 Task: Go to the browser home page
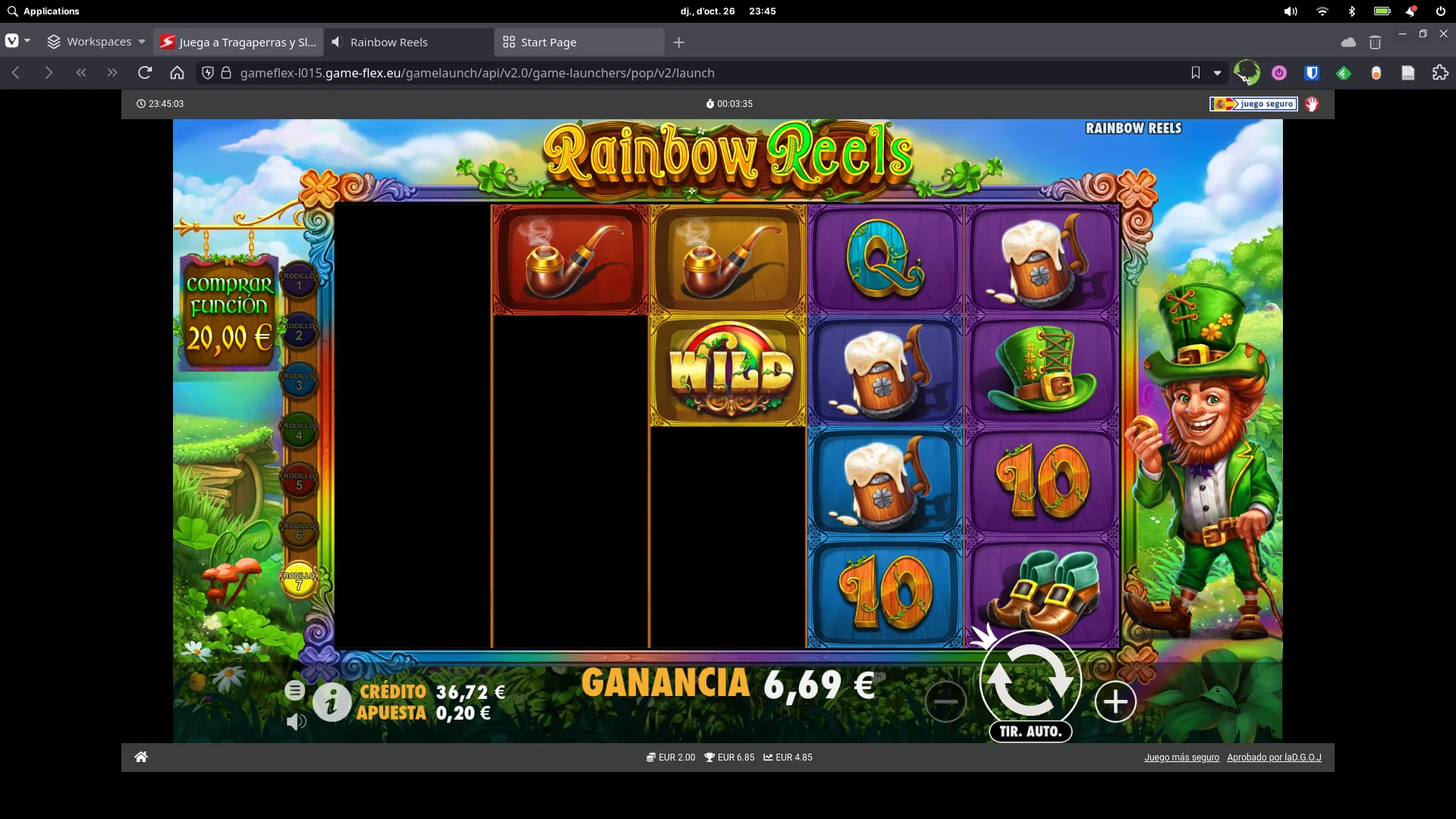tap(177, 73)
